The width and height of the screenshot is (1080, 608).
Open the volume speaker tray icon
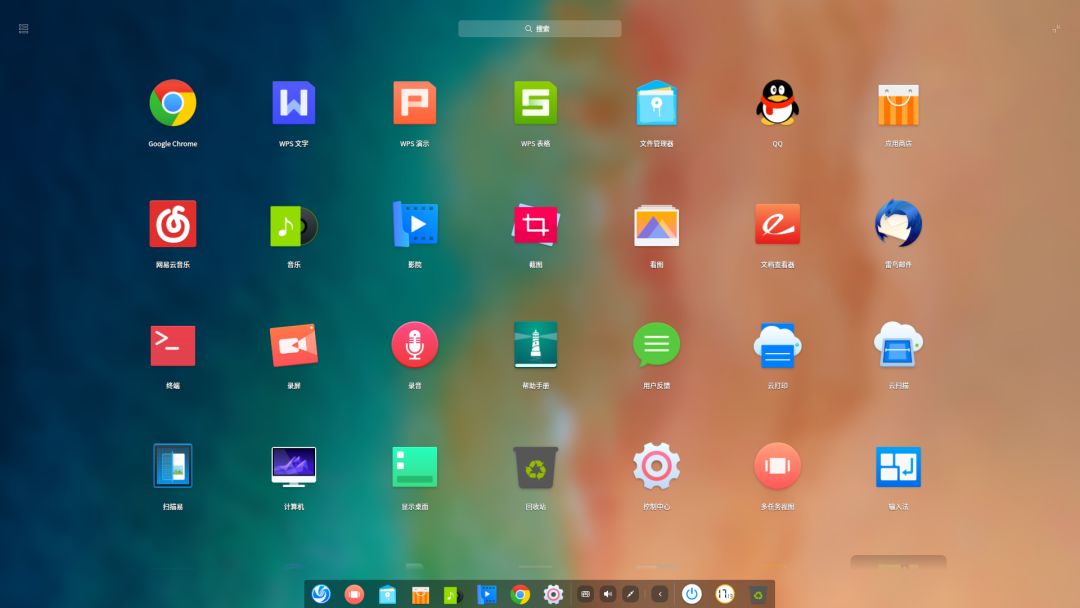608,594
